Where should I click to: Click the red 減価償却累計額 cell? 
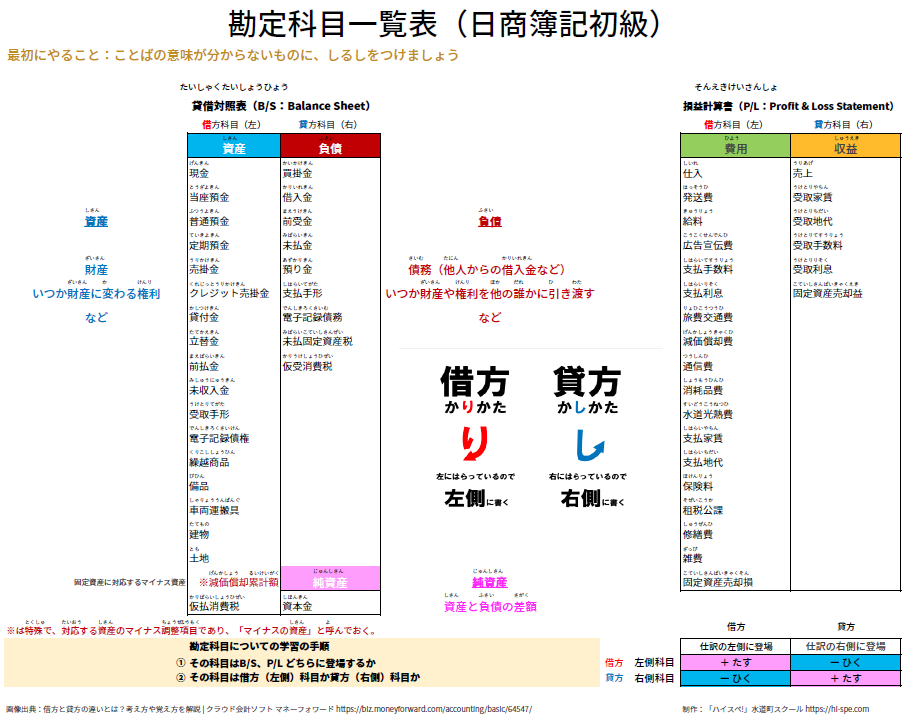[x=238, y=582]
